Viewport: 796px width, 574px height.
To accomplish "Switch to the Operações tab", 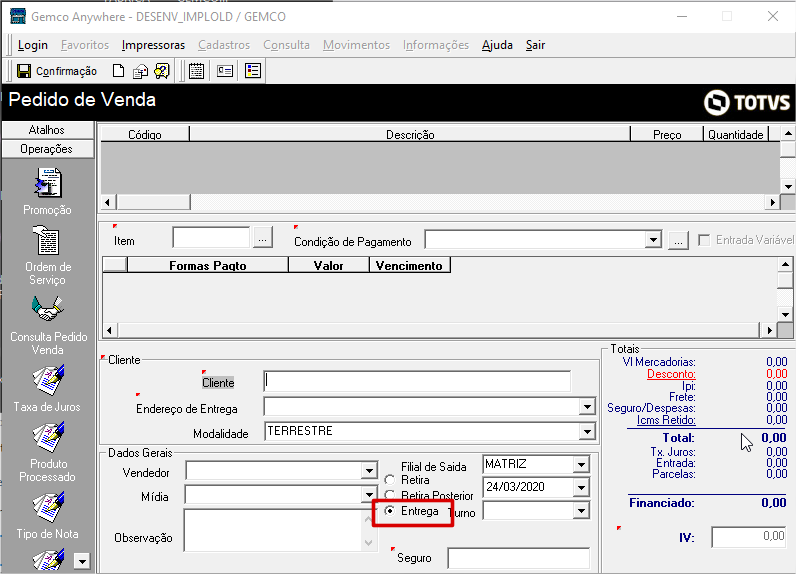I will point(48,149).
